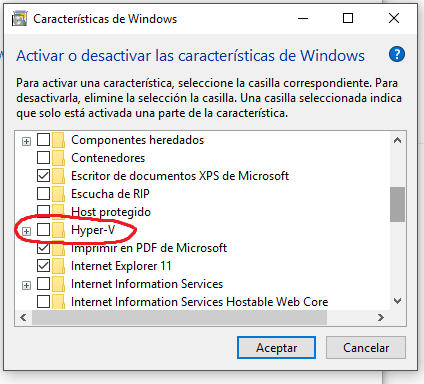Click the vertical scrollbar down arrow
Viewport: 424px width, 384px height.
pos(397,301)
